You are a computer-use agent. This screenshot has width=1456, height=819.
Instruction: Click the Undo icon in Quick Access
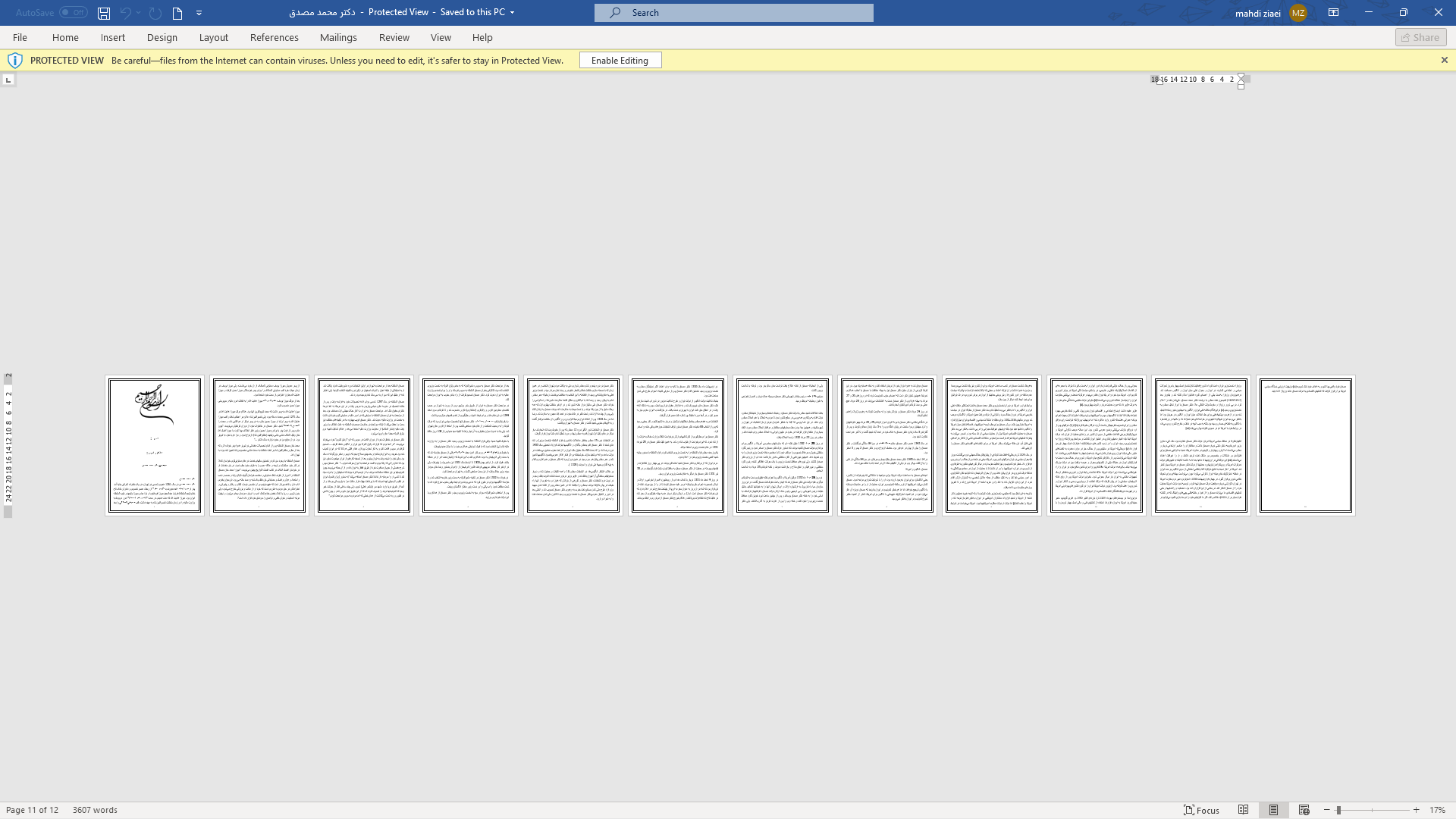coord(125,12)
